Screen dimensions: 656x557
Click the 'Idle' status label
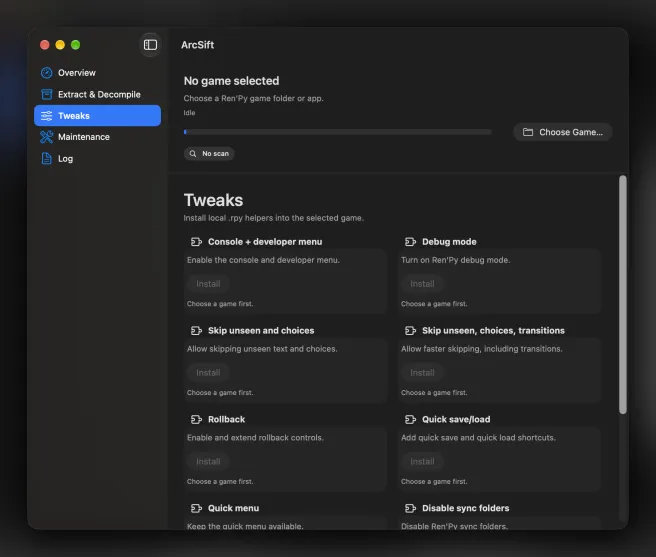coord(189,113)
